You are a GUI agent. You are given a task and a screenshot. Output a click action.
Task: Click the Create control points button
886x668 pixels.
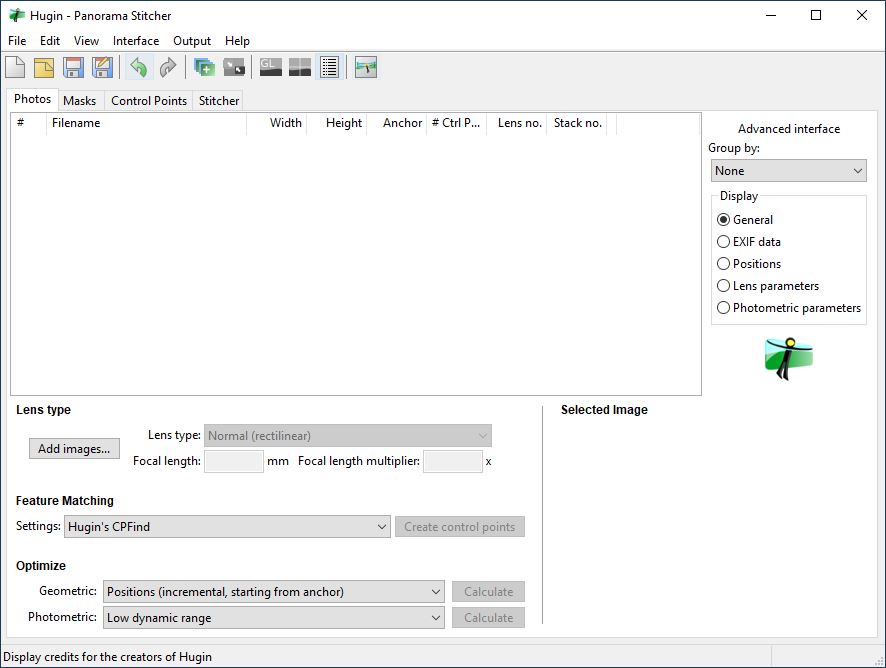coord(459,527)
